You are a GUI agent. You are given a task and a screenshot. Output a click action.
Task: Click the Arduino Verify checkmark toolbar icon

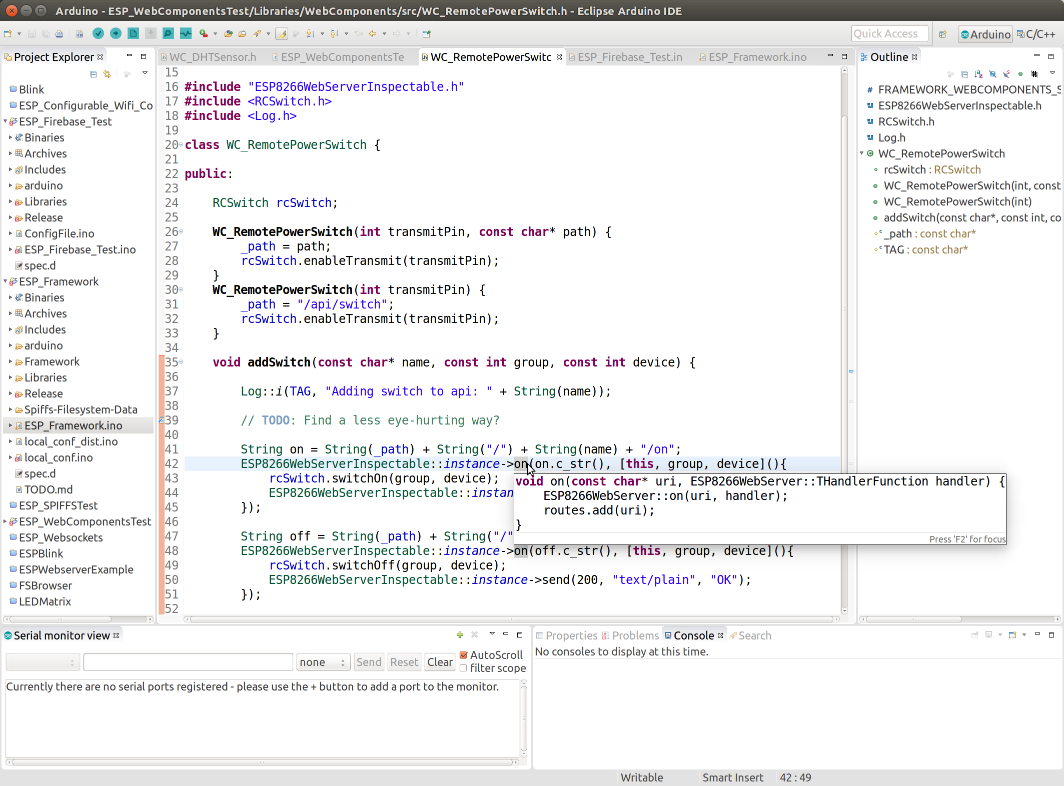pos(98,33)
